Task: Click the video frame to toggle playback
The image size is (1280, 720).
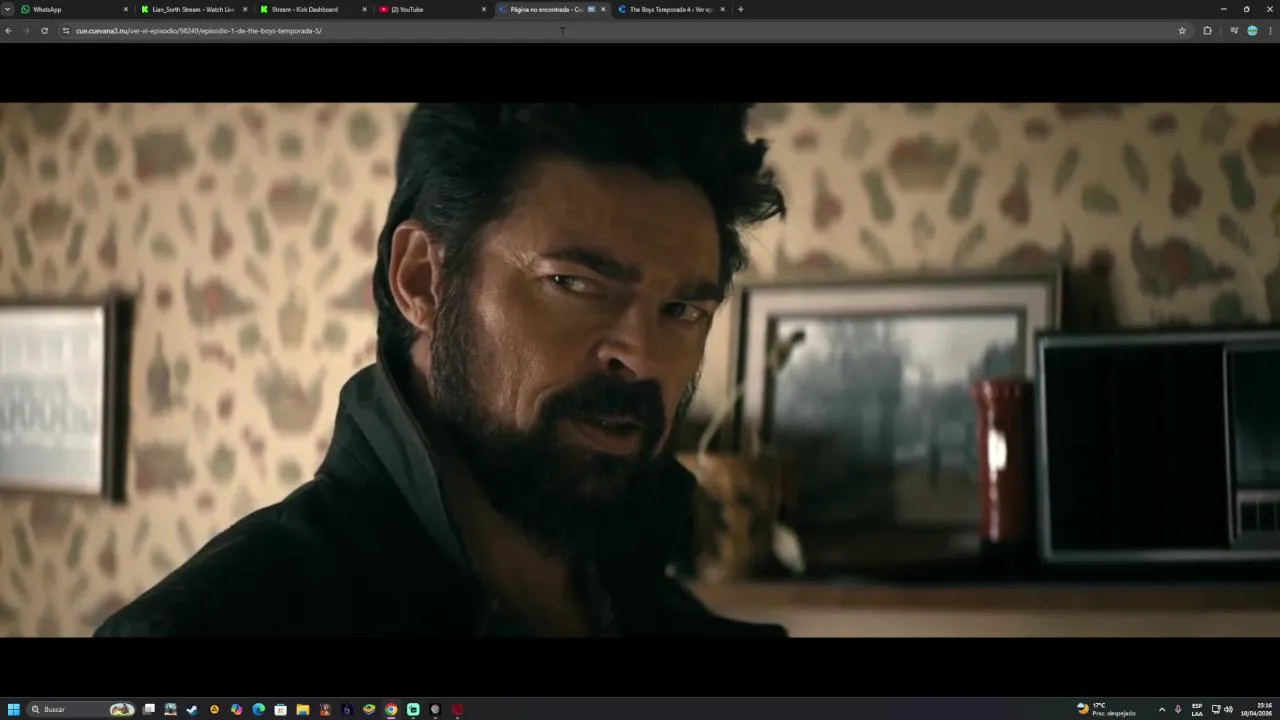Action: click(x=640, y=370)
